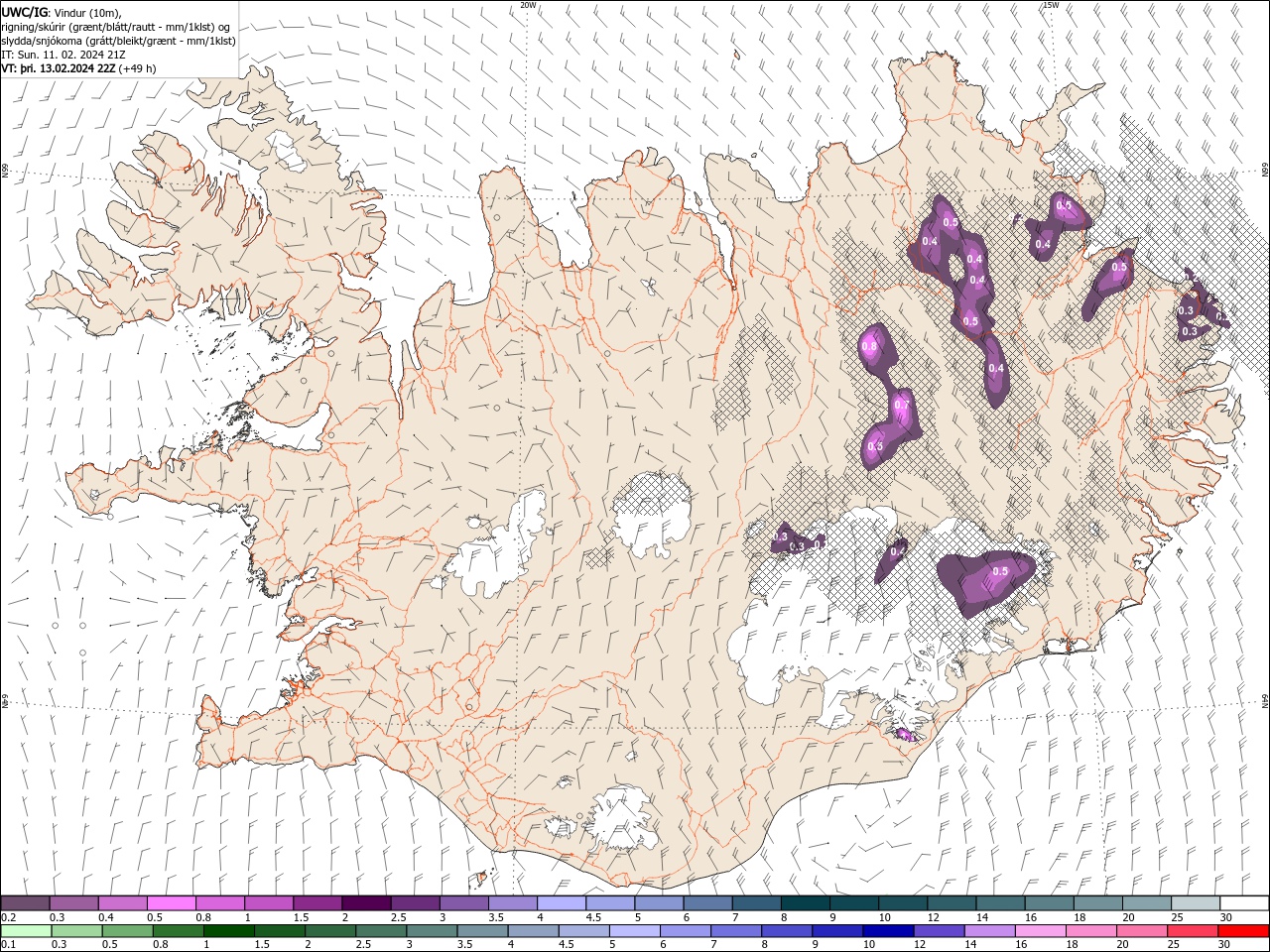Screen dimensions: 1270x952
Task: Pick upper legend swatch between 0.5 and 0.8
Action: [171, 903]
